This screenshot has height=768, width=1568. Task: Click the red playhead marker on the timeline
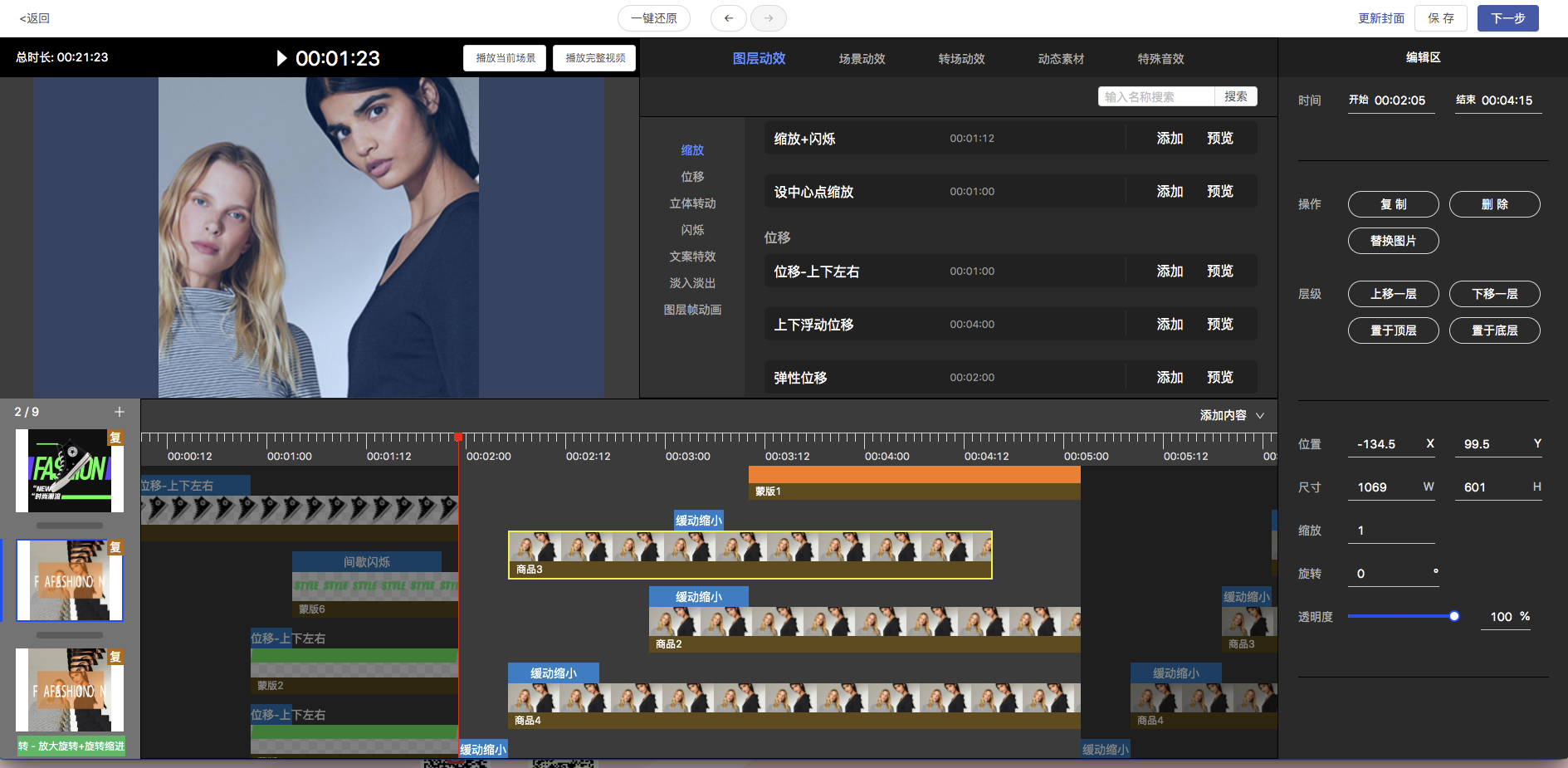coord(458,437)
